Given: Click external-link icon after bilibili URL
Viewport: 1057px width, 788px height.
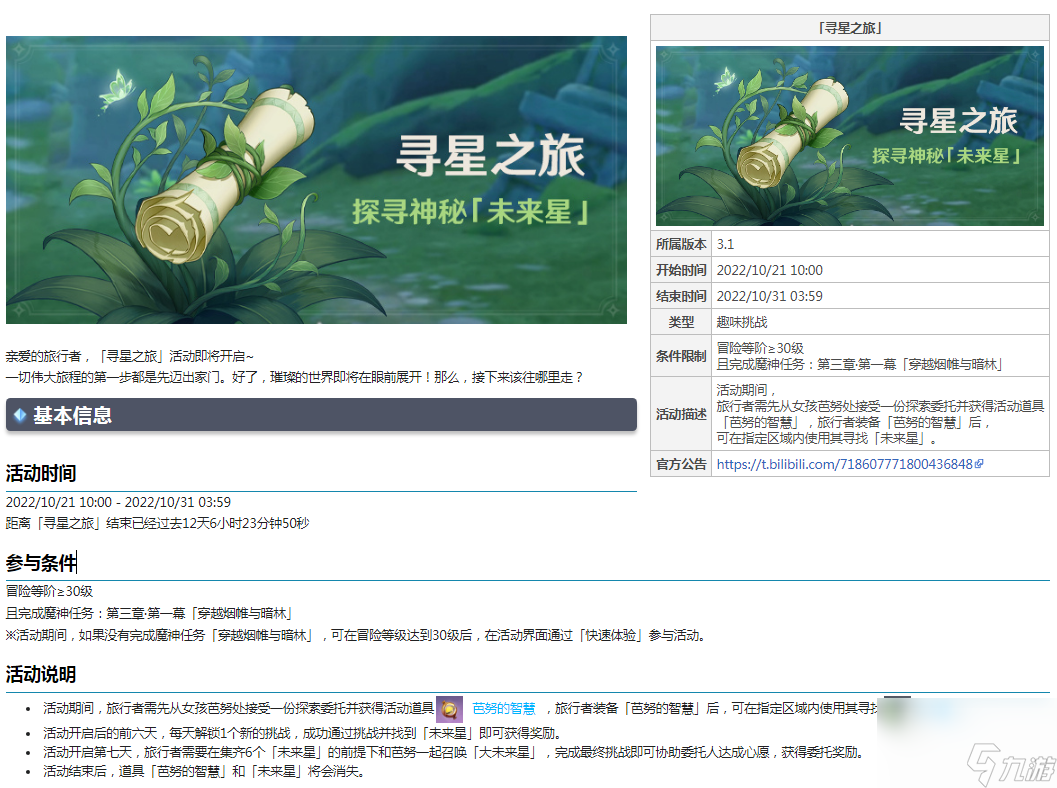Looking at the screenshot, I should point(979,464).
